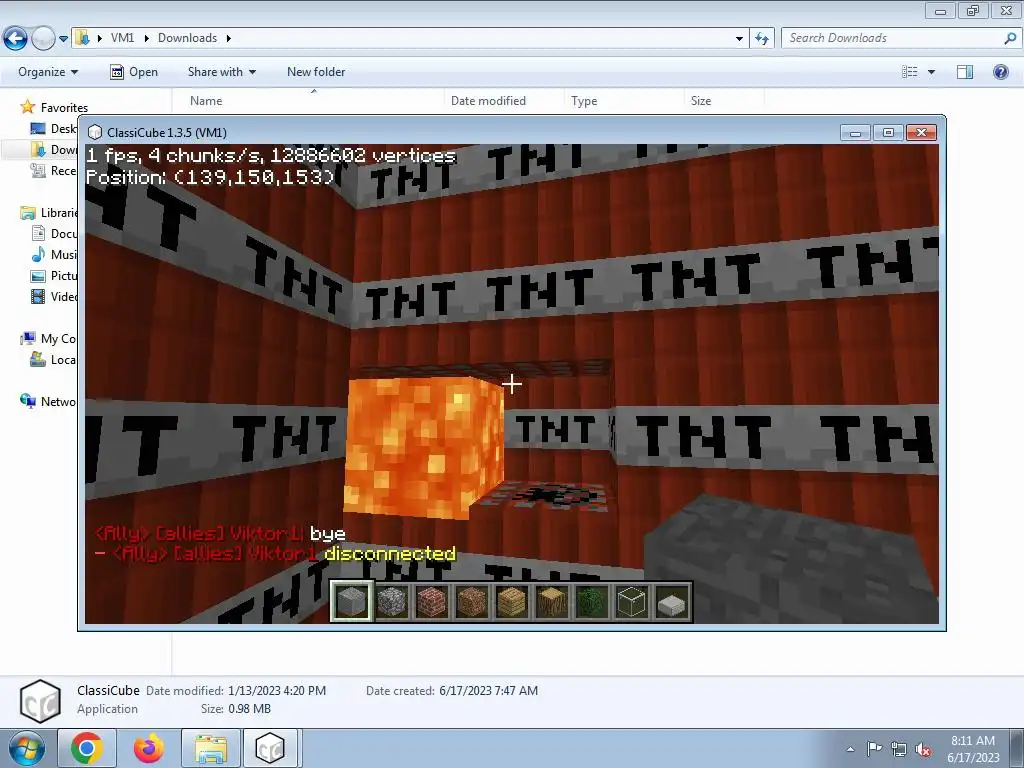Change the view with the view icon
Viewport: 1024px width, 768px height.
coord(910,72)
